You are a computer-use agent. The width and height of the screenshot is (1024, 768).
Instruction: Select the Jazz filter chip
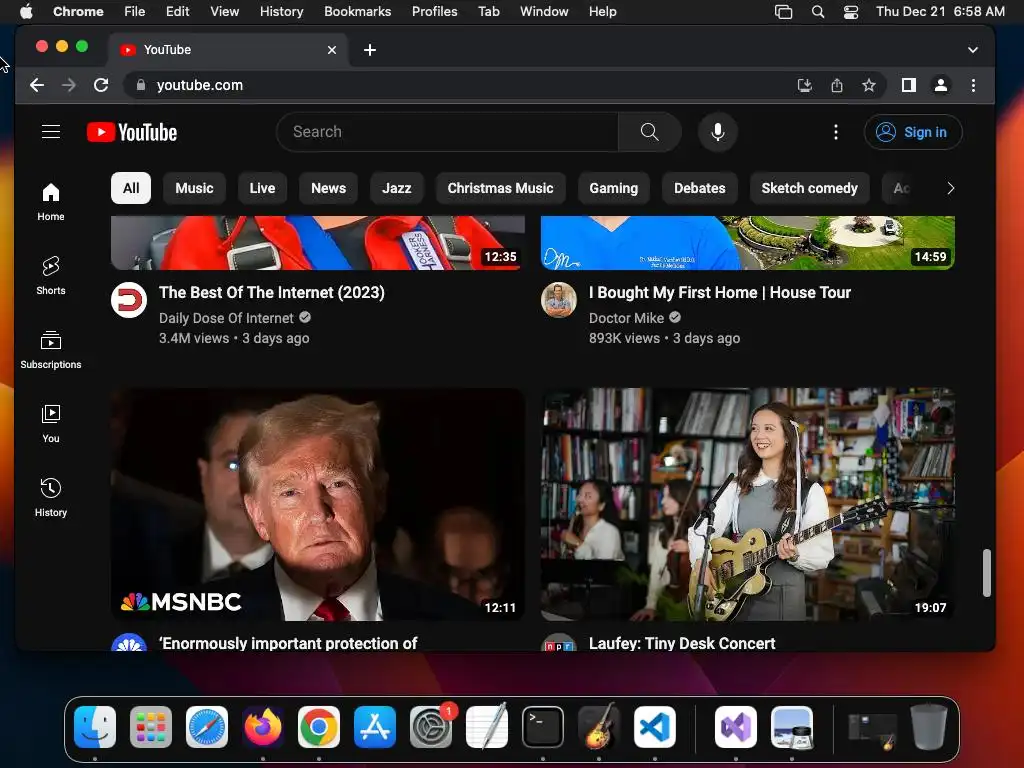tap(396, 188)
